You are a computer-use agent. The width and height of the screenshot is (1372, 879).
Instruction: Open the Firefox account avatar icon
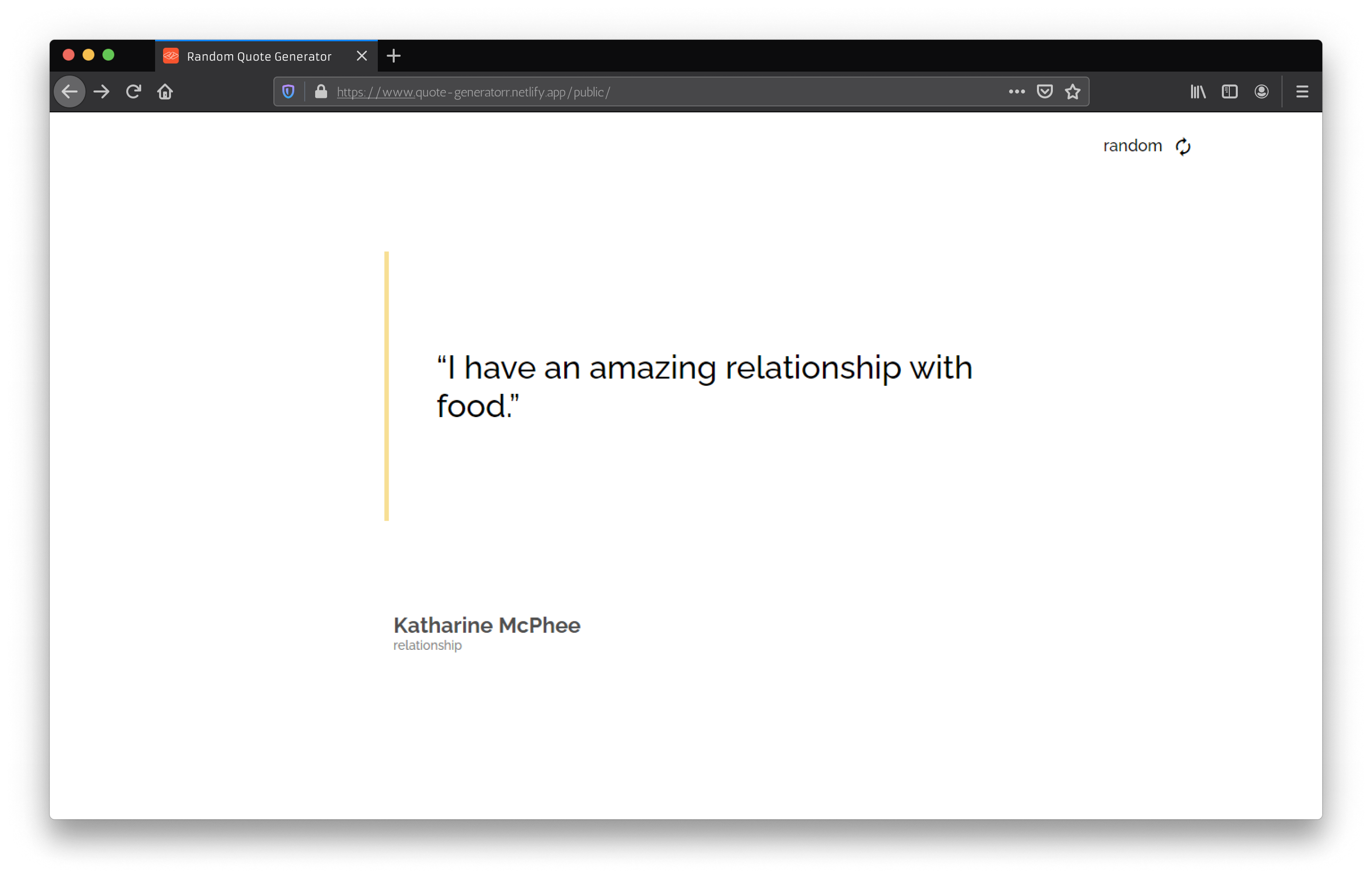[x=1261, y=91]
